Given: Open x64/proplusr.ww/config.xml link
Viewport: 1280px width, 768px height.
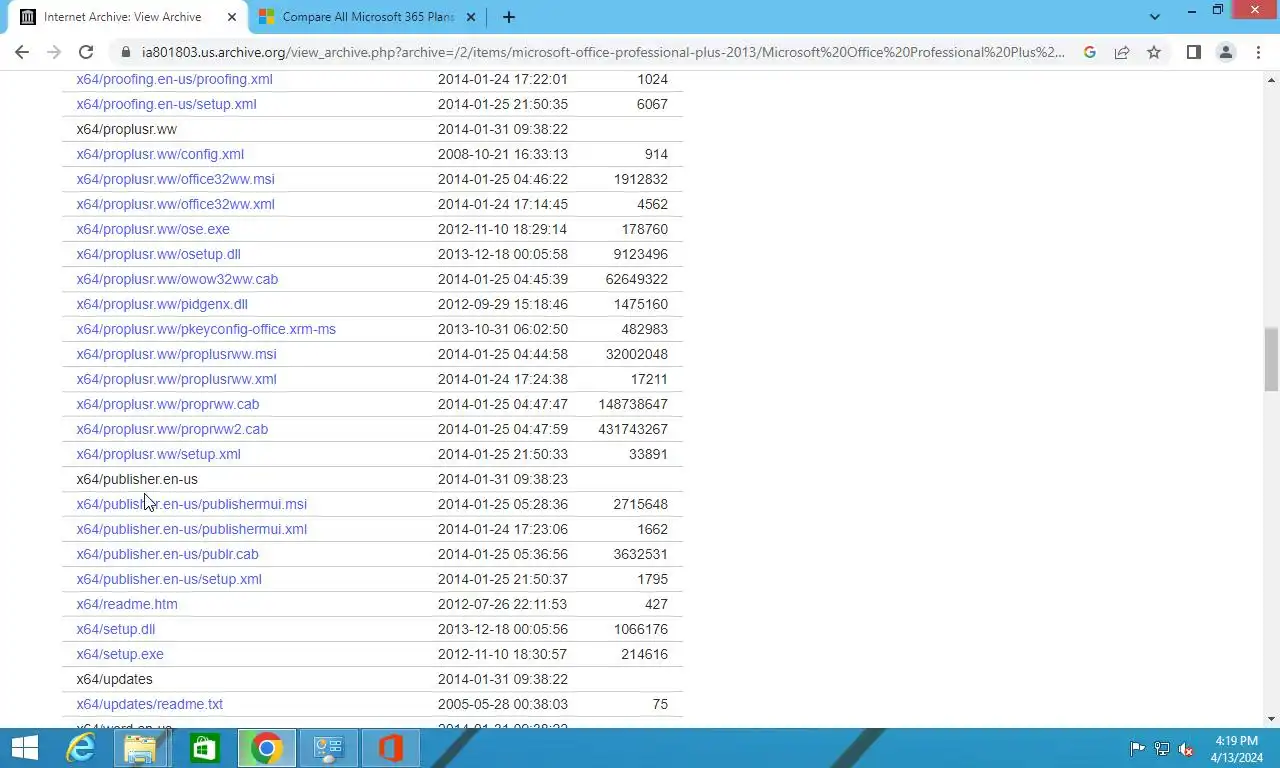Looking at the screenshot, I should [x=160, y=154].
